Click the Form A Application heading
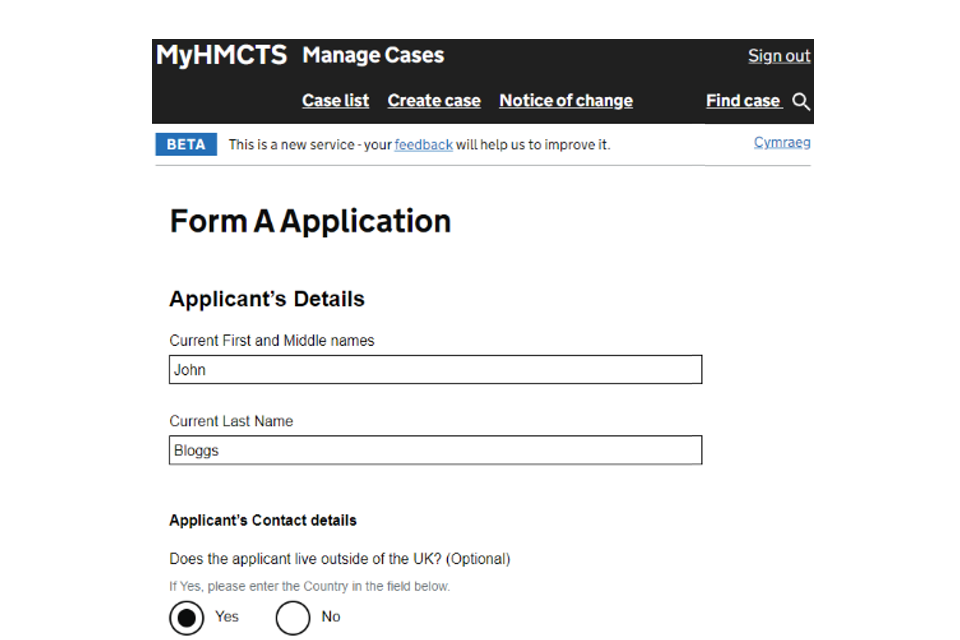 click(310, 221)
